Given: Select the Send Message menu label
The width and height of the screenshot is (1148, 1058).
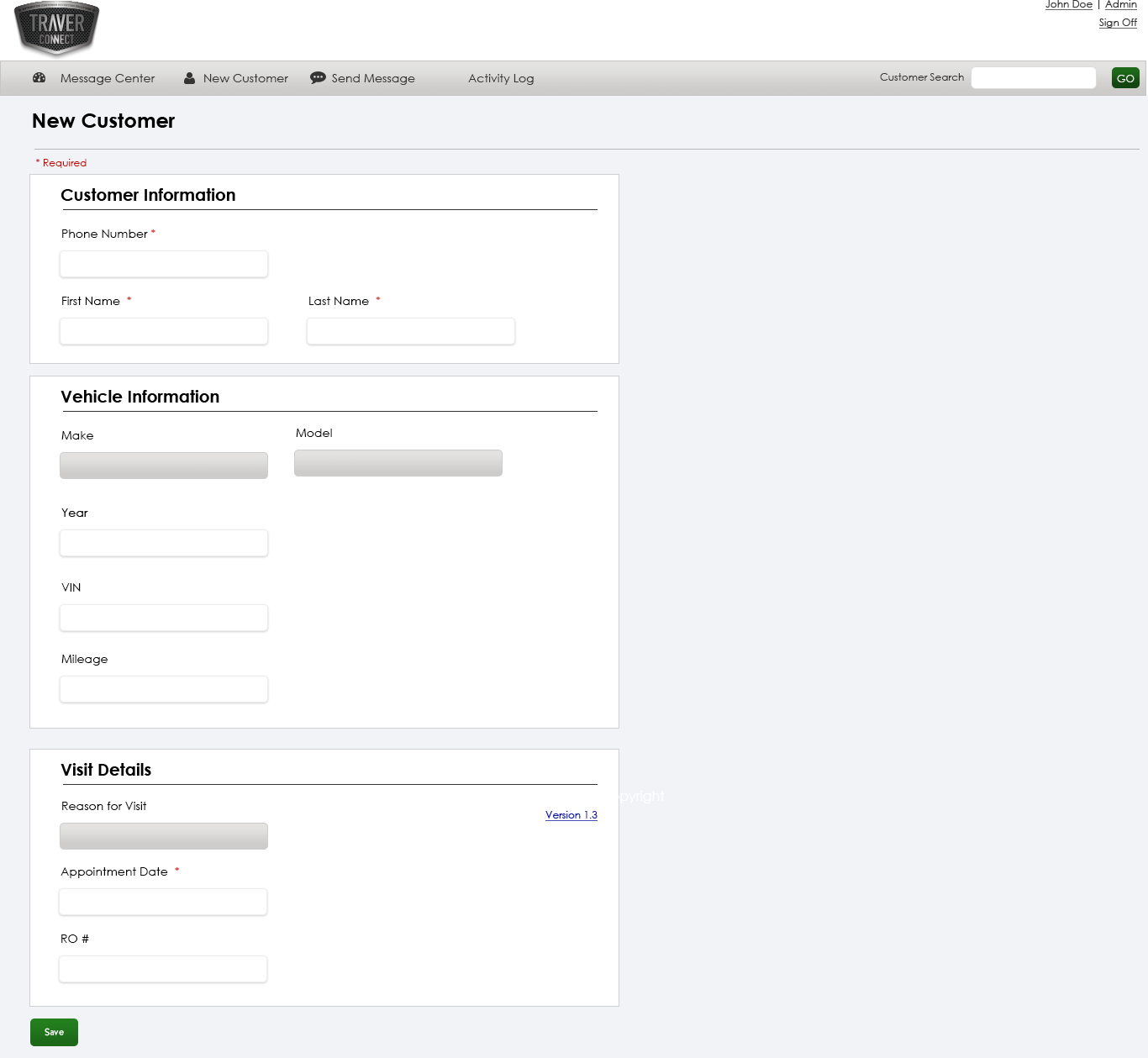Looking at the screenshot, I should tap(373, 78).
